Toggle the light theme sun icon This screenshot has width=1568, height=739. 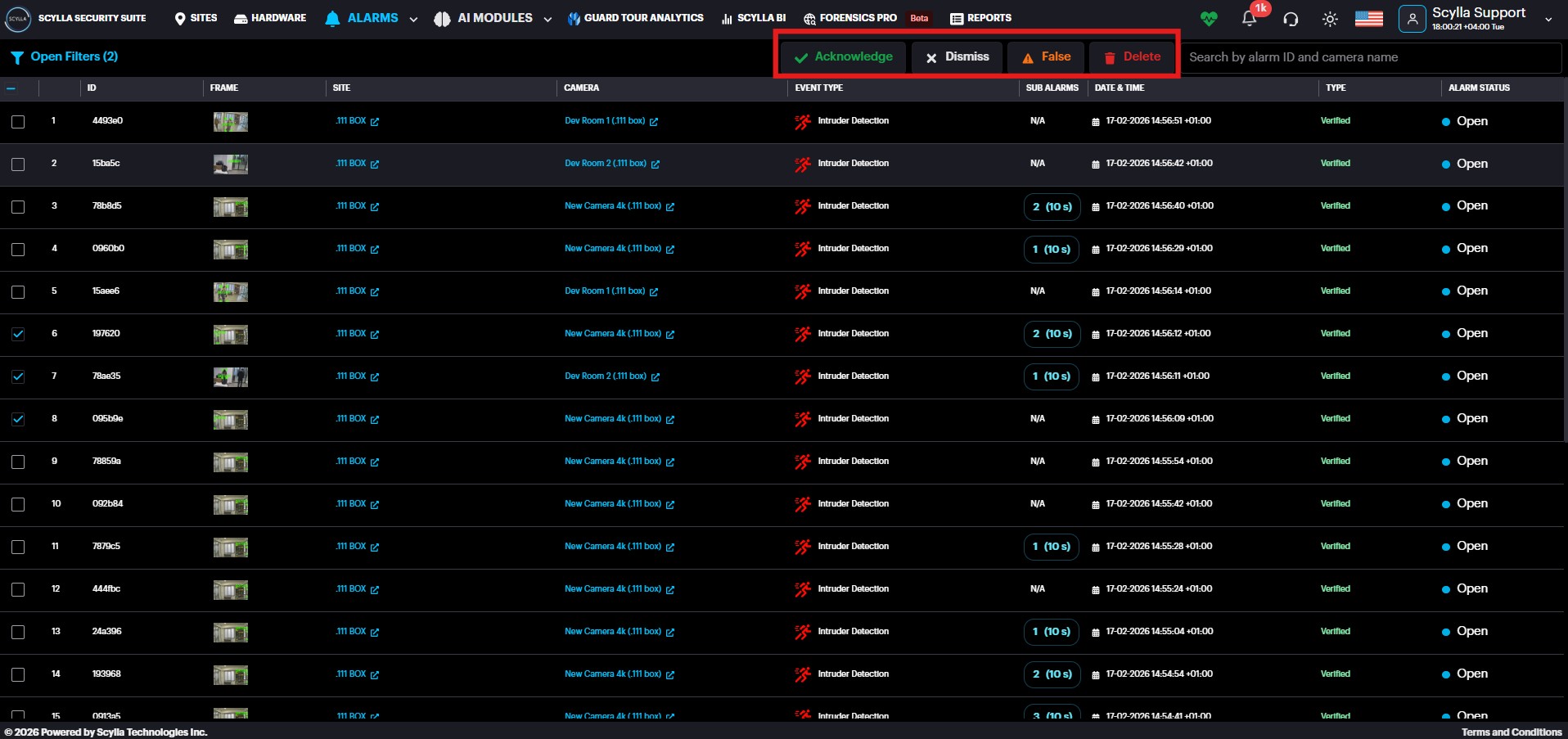(x=1330, y=19)
